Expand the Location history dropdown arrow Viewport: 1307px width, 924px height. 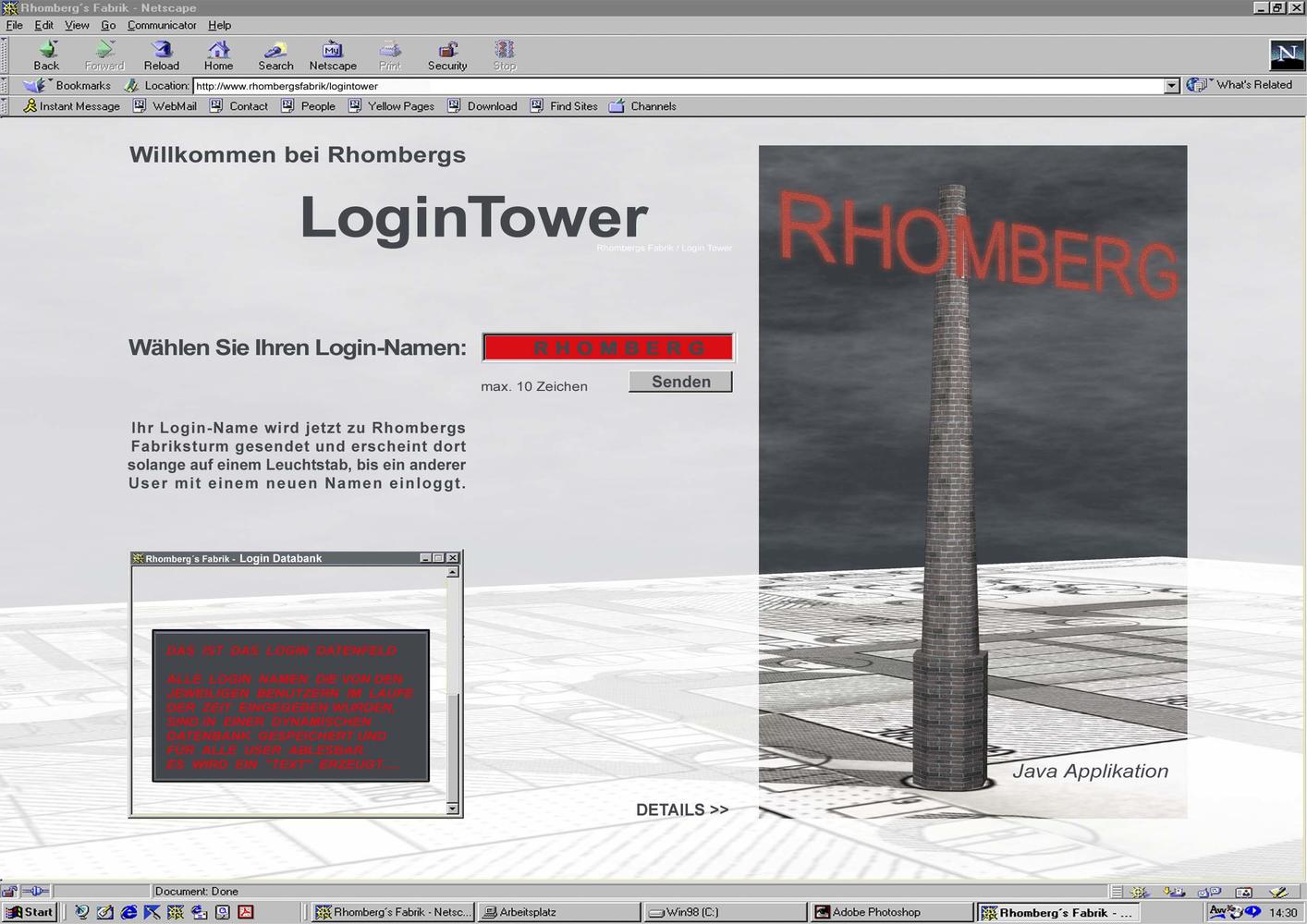point(1172,86)
